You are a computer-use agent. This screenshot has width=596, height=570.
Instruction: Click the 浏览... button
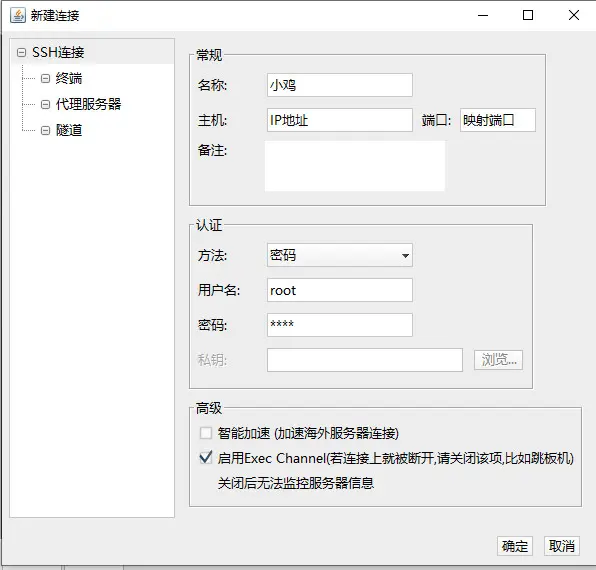coord(498,360)
